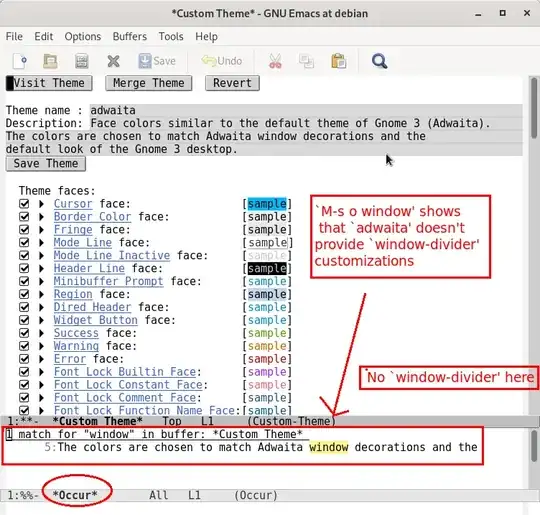Viewport: 540px width, 515px height.
Task: Minimize the Emacs window
Action: pyautogui.click(x=478, y=14)
